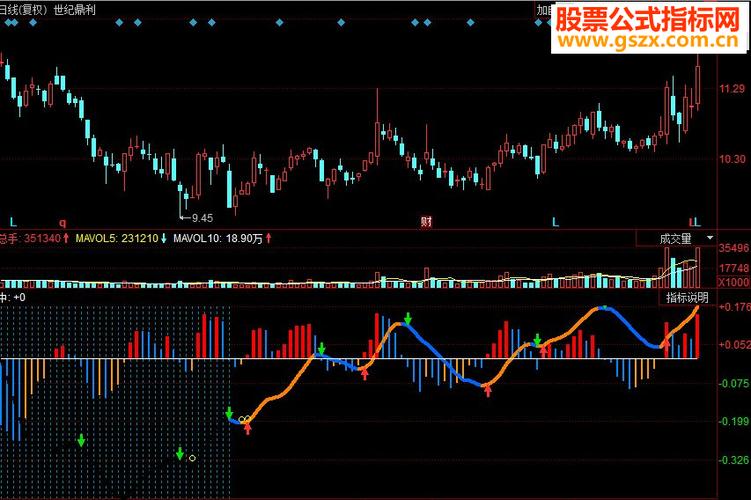Select the 日线(复权) 世纪鼎利 title label
Image resolution: width=751 pixels, height=500 pixels.
pos(47,9)
